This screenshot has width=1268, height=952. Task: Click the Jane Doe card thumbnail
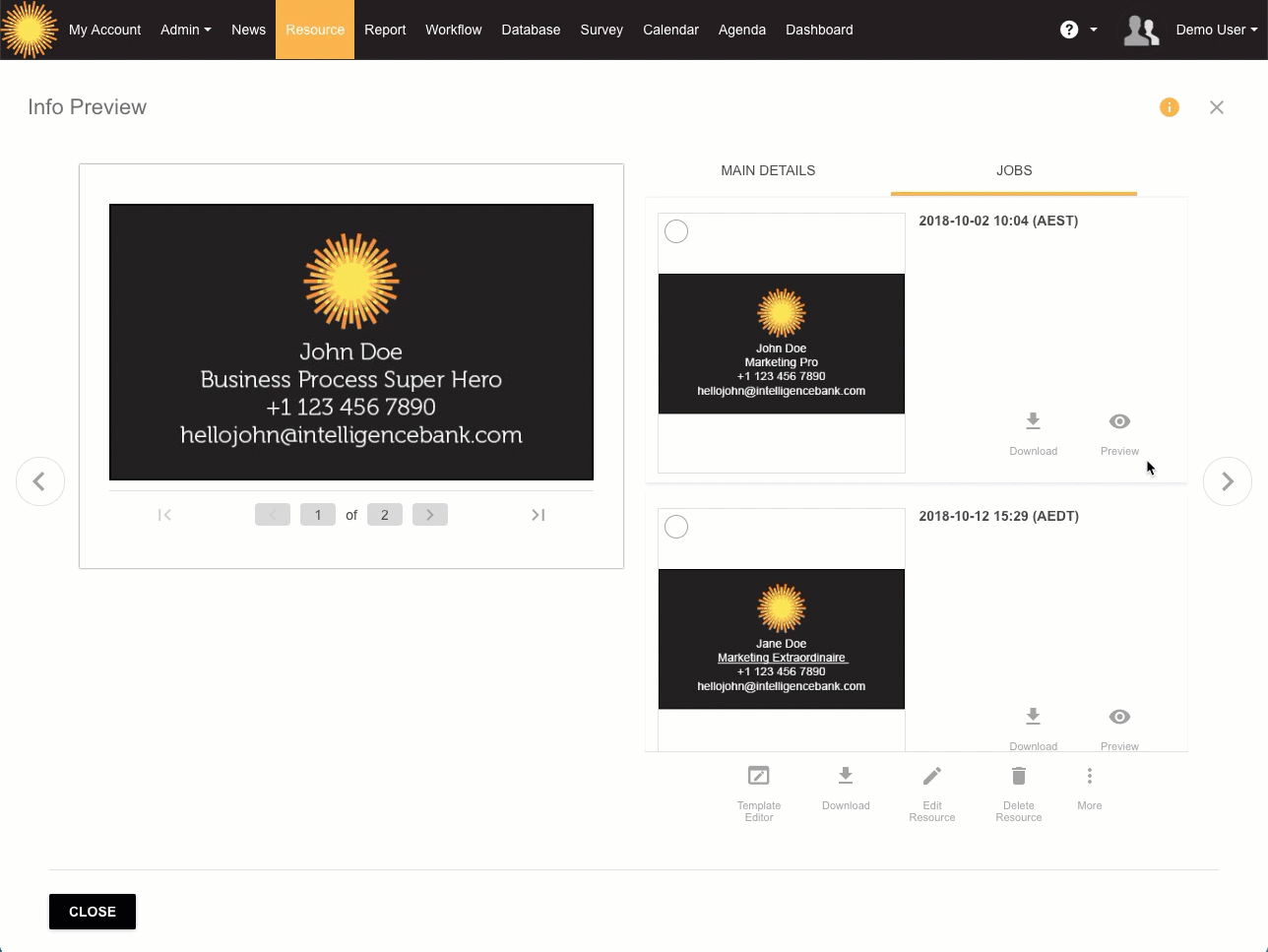tap(782, 639)
